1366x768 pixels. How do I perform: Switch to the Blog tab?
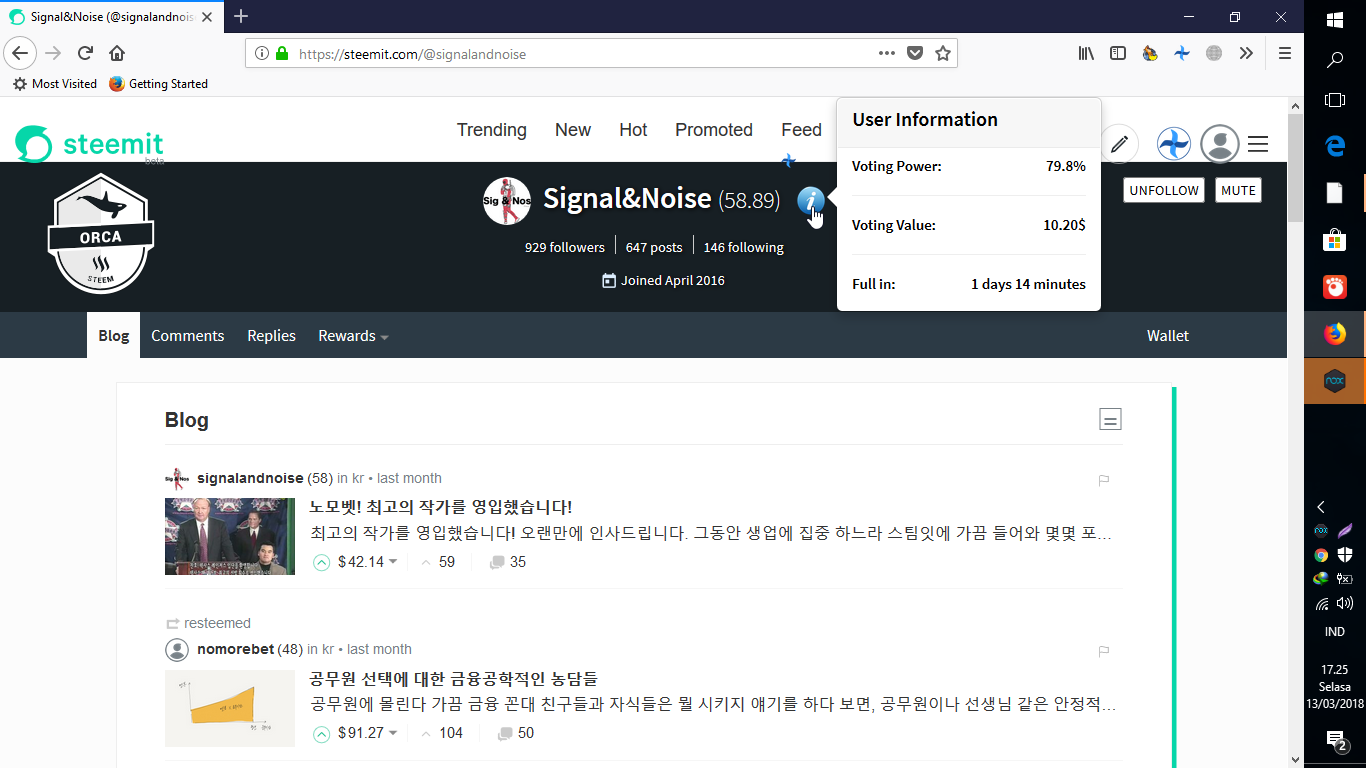coord(113,335)
